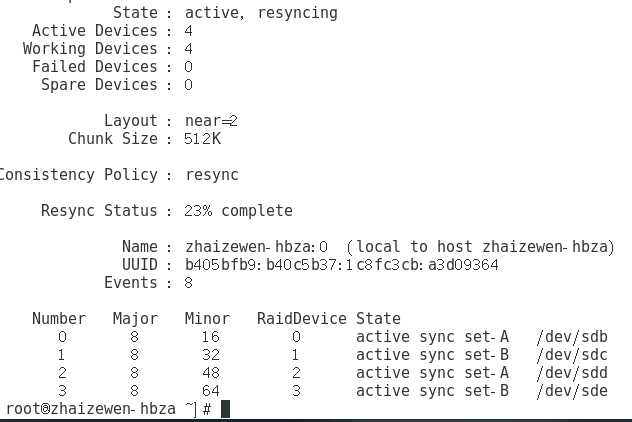Click the Major column header

coord(135,319)
